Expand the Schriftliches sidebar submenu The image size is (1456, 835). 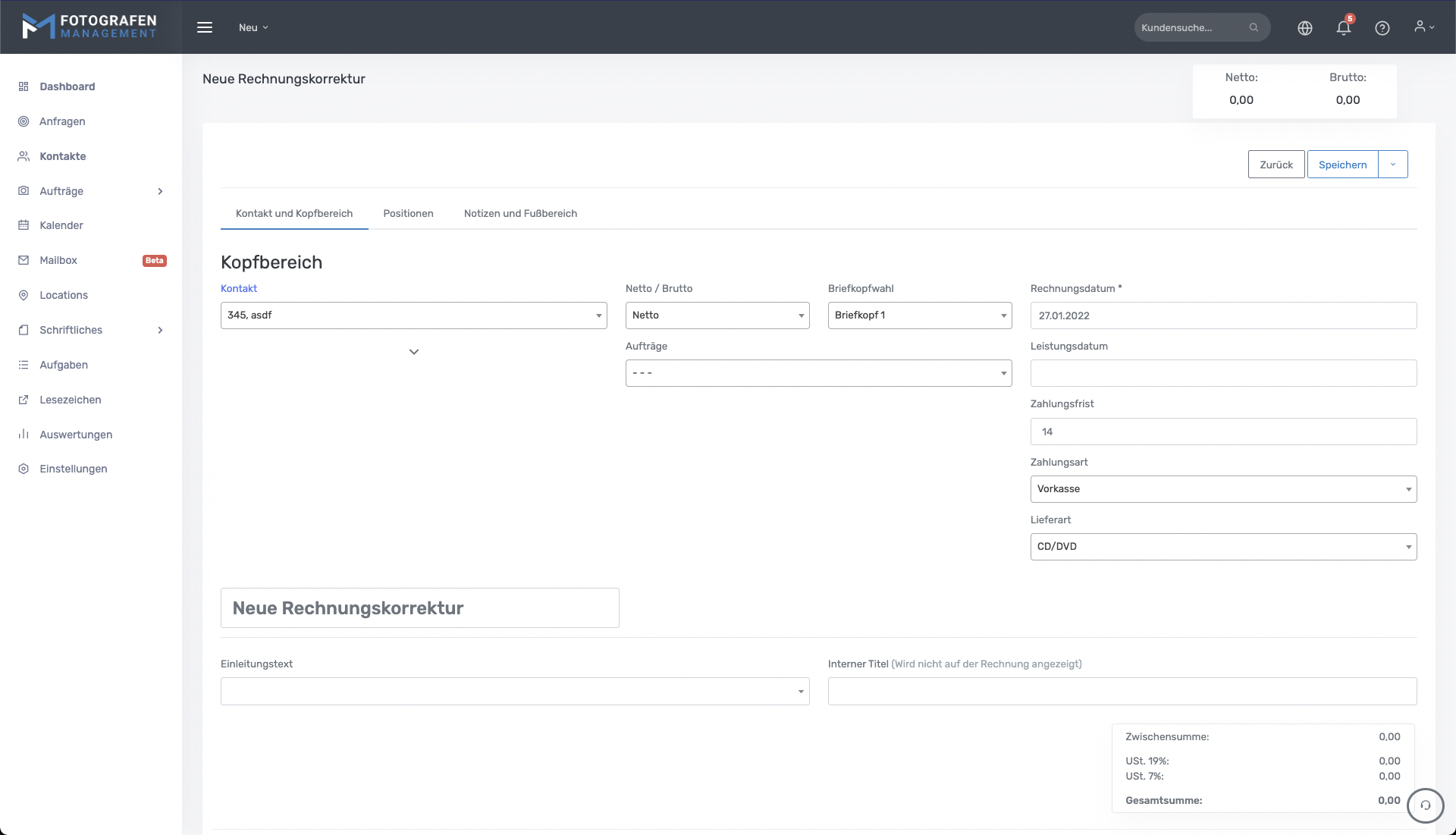click(x=160, y=330)
